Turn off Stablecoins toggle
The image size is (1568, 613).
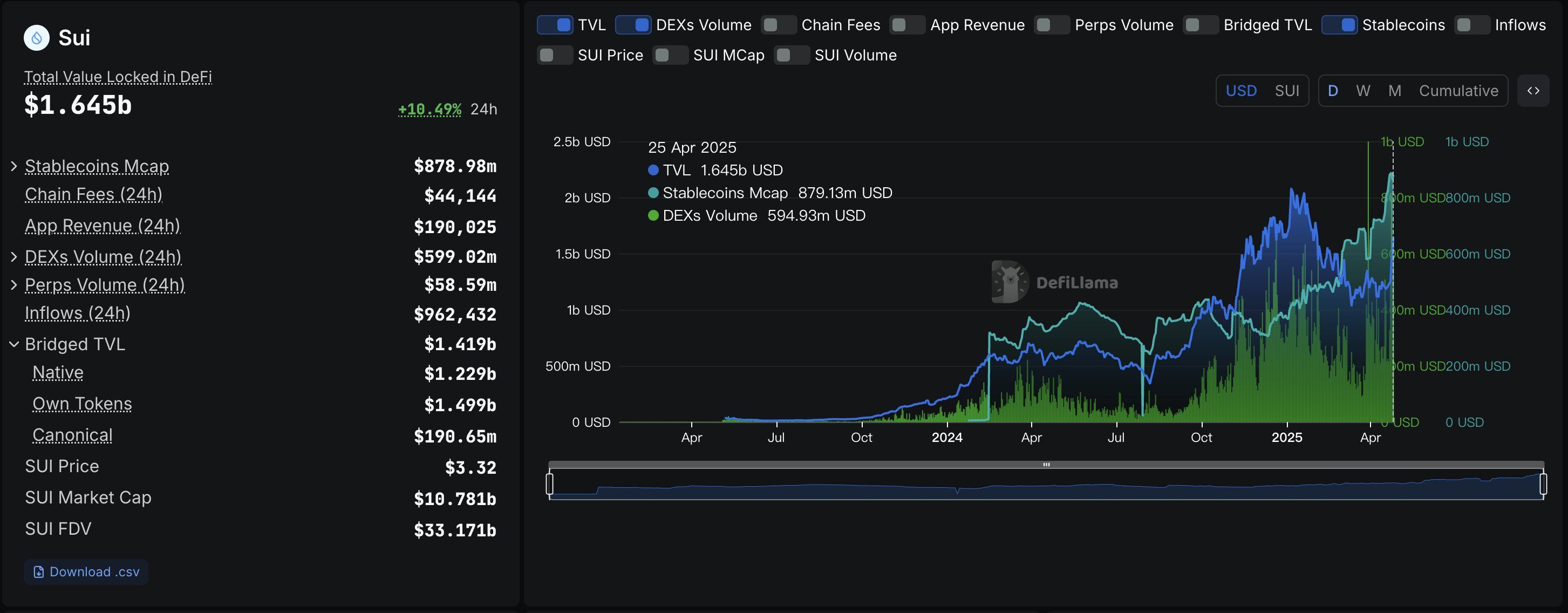click(x=1339, y=25)
